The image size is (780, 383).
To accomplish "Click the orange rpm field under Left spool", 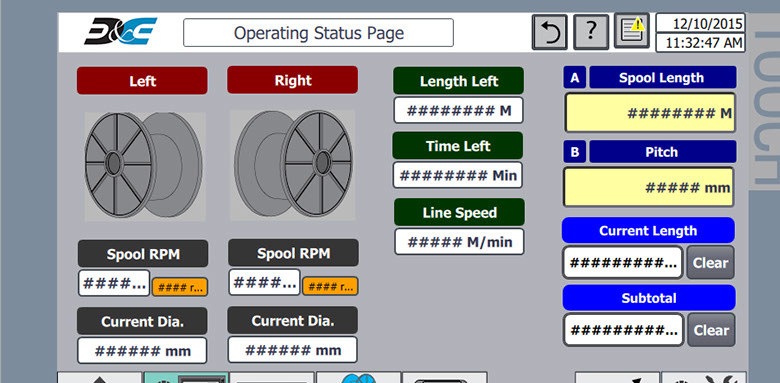I will tap(180, 287).
